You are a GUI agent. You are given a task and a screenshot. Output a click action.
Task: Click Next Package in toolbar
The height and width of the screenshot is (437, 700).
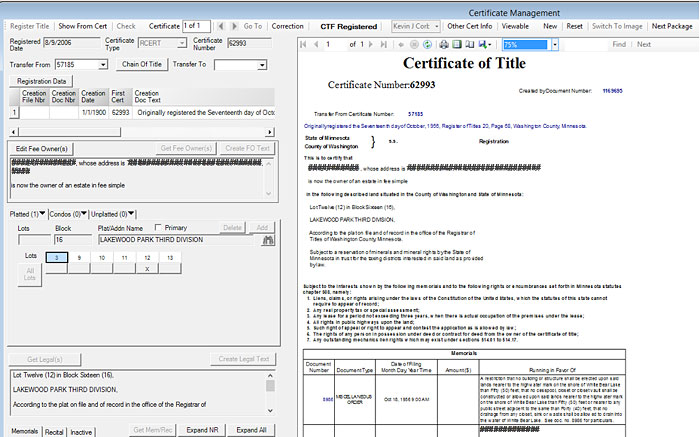coord(672,26)
